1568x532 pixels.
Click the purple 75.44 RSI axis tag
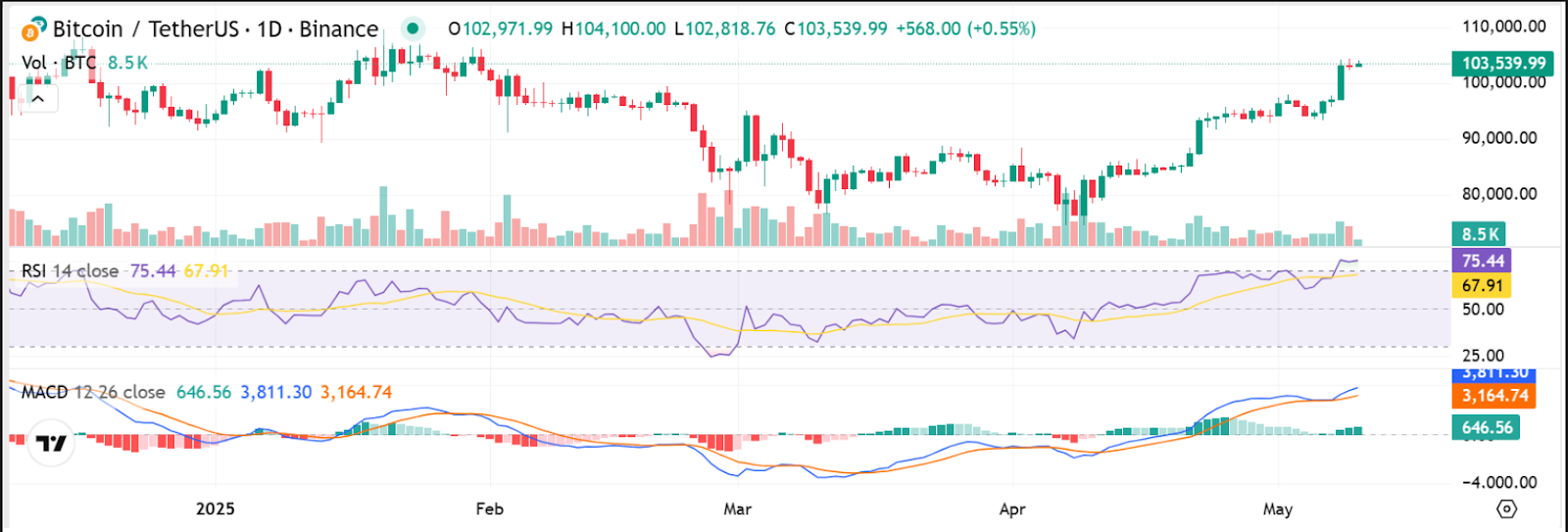1481,261
